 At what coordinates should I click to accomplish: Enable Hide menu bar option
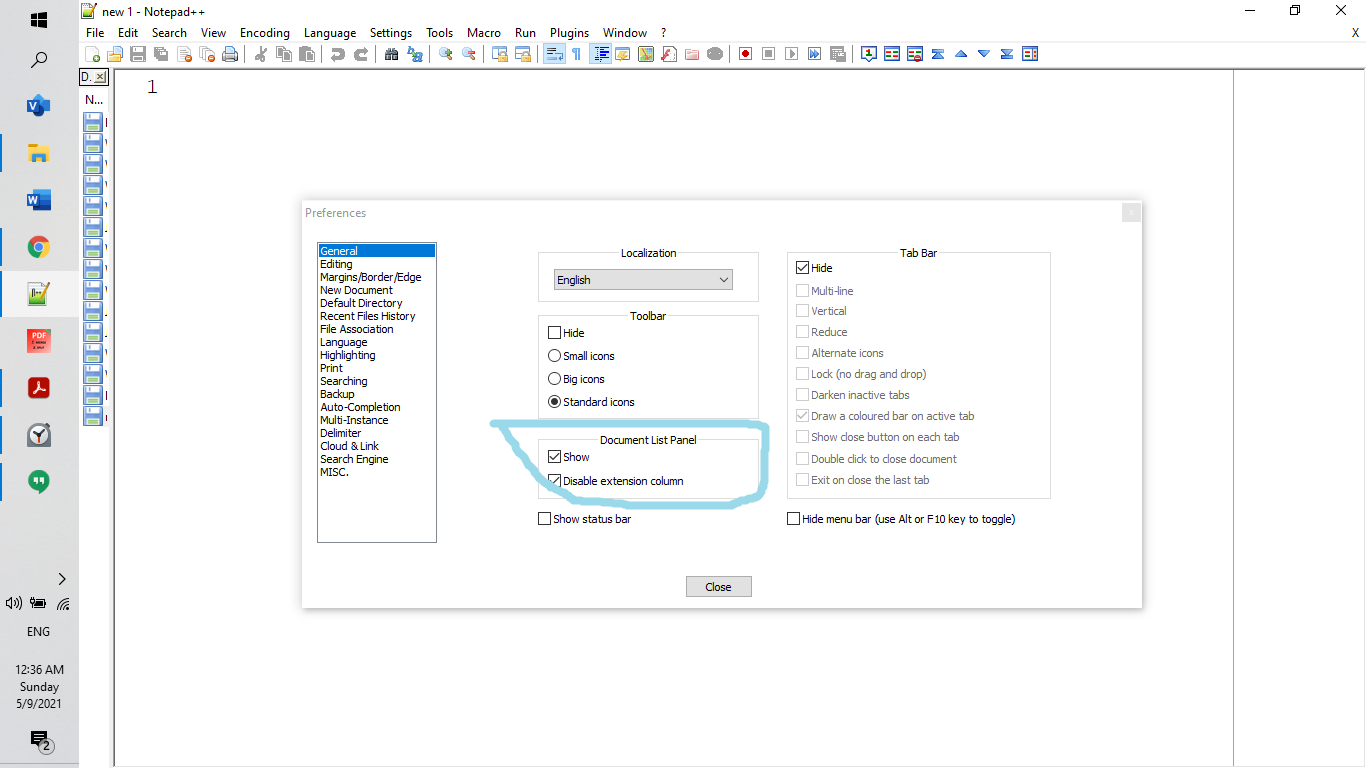(x=791, y=519)
